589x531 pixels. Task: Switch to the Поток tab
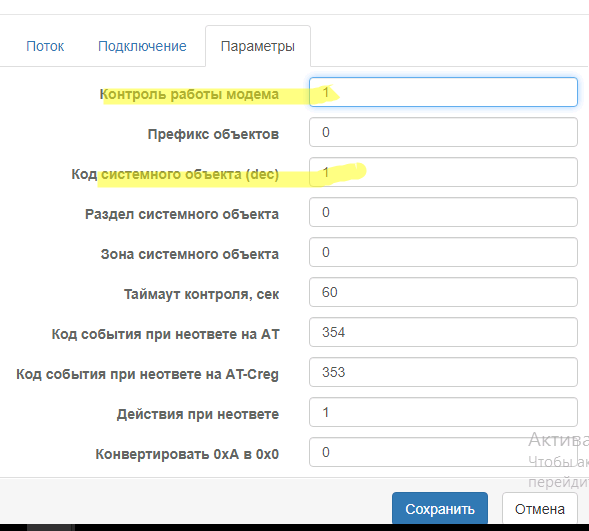tap(45, 46)
